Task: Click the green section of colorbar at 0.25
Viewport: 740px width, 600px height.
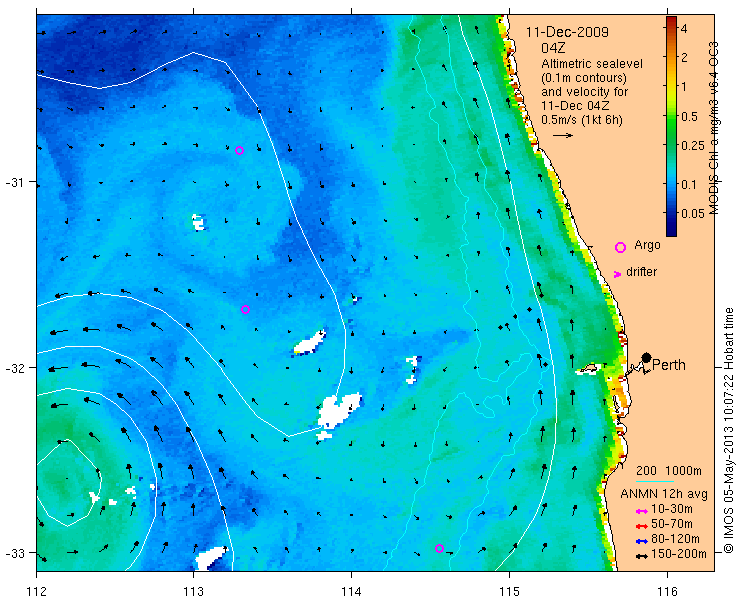Action: pyautogui.click(x=671, y=146)
